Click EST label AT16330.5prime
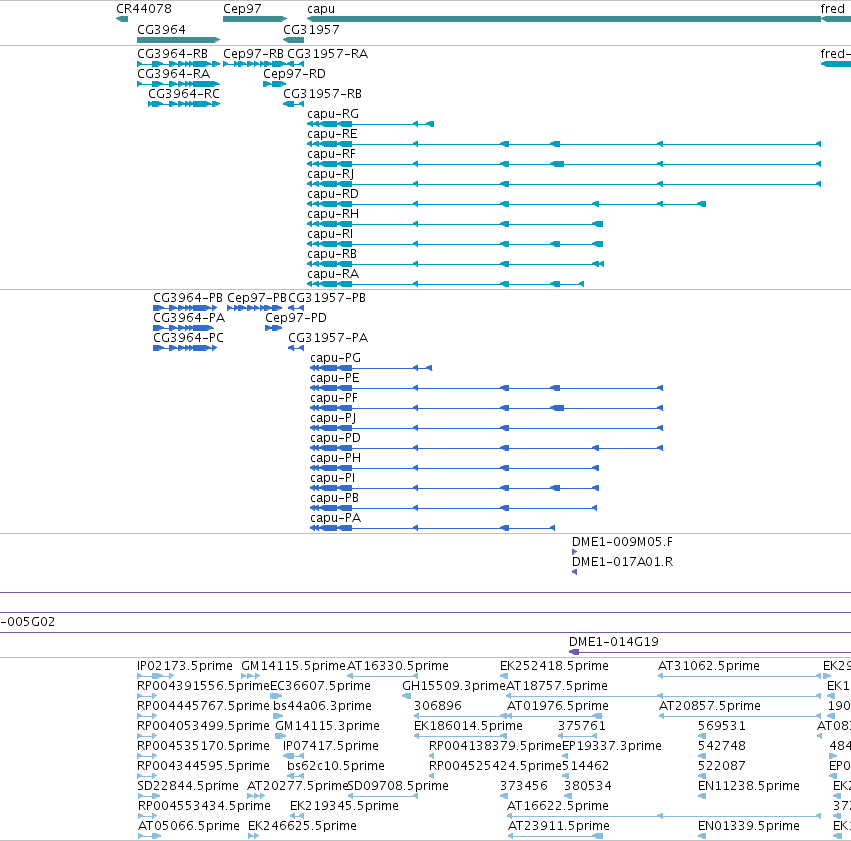The width and height of the screenshot is (851, 841). coord(398,666)
